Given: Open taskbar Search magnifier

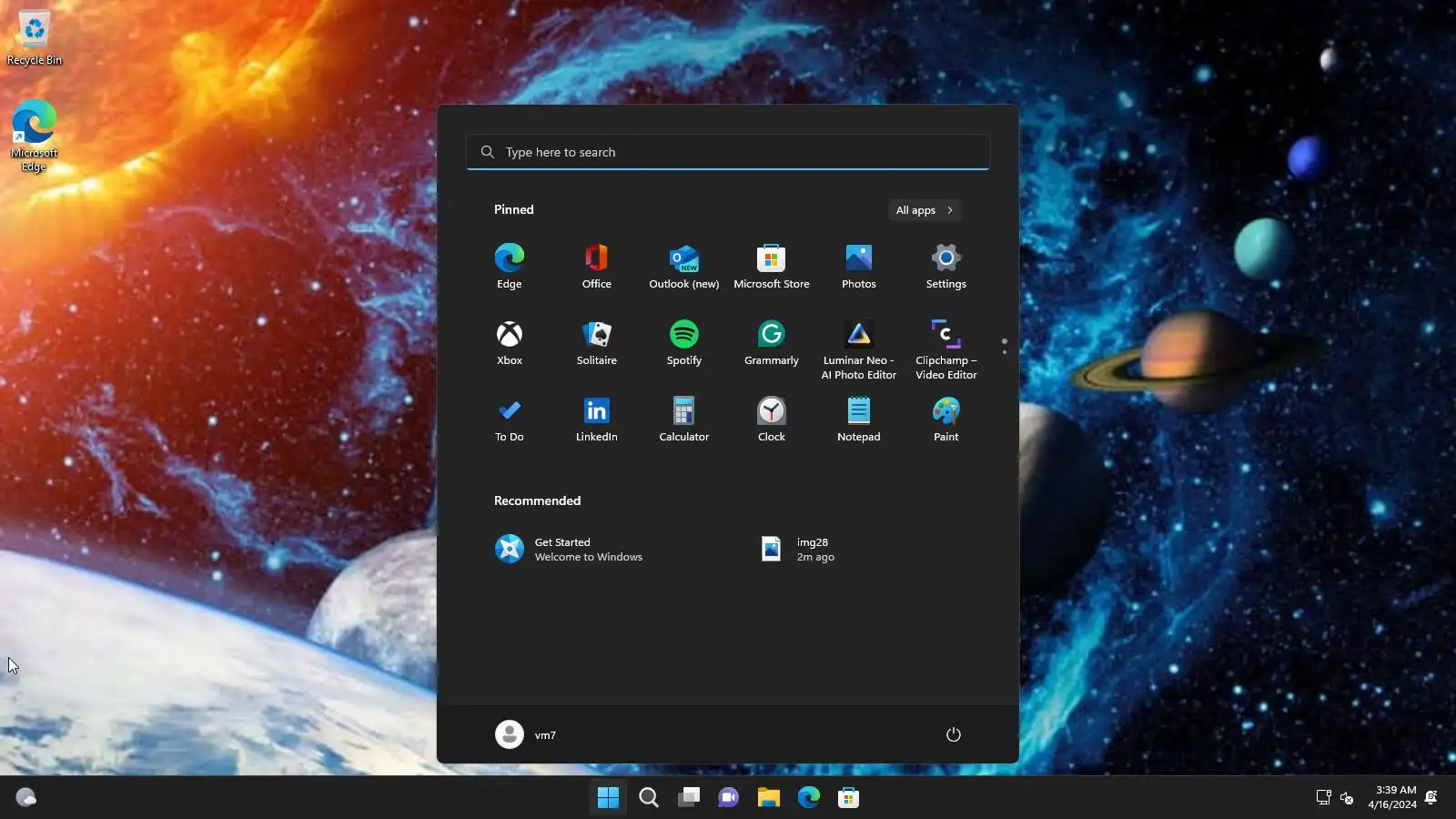Looking at the screenshot, I should (x=649, y=798).
